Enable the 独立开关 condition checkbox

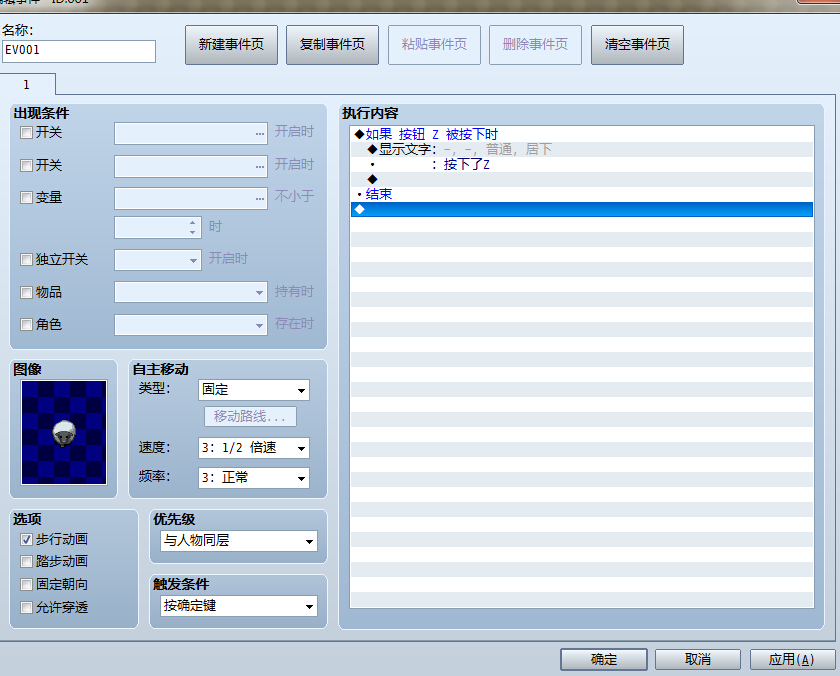pyautogui.click(x=26, y=260)
